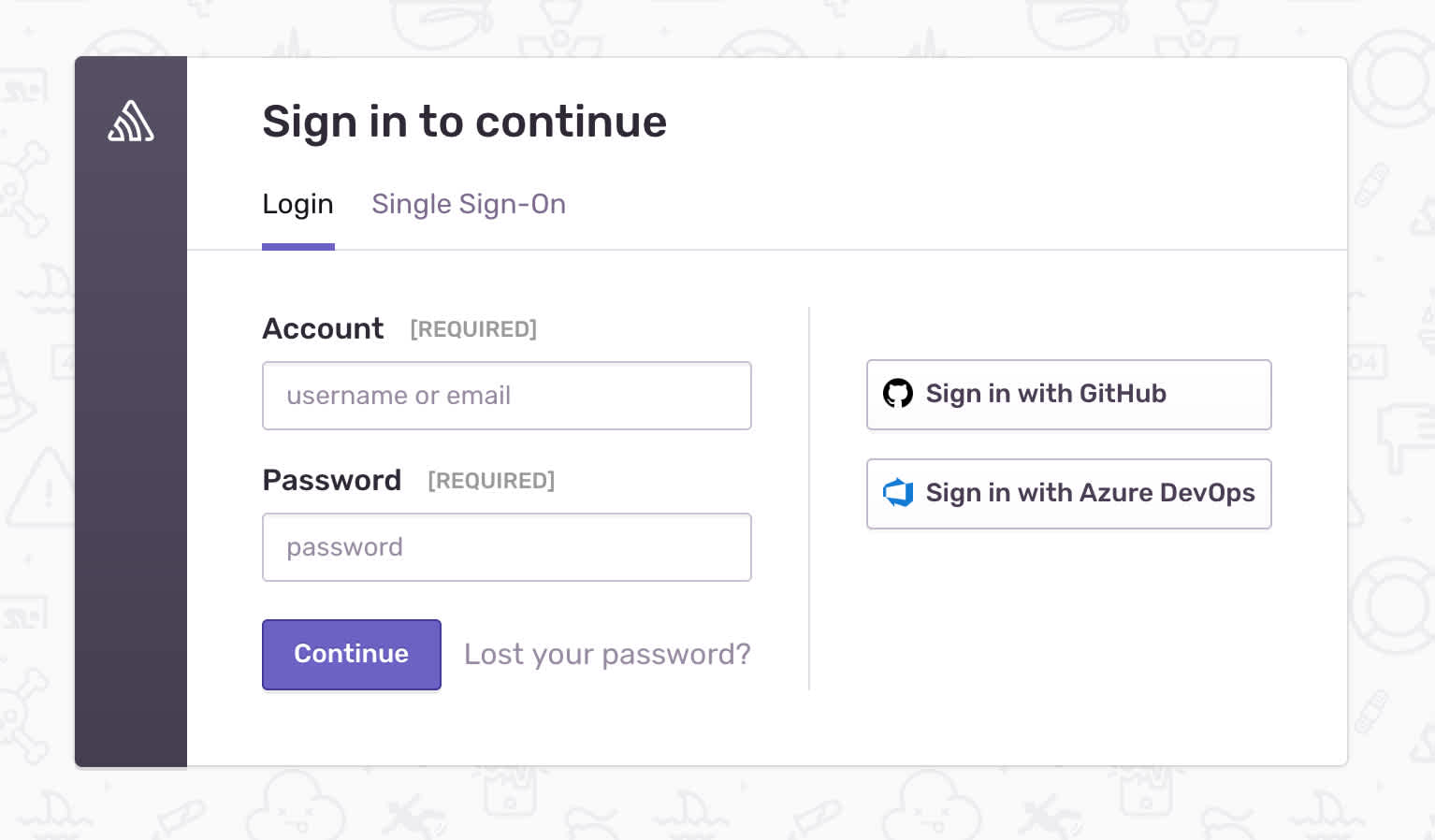Switch to the Single Sign-On tab
This screenshot has width=1435, height=840.
coord(469,204)
